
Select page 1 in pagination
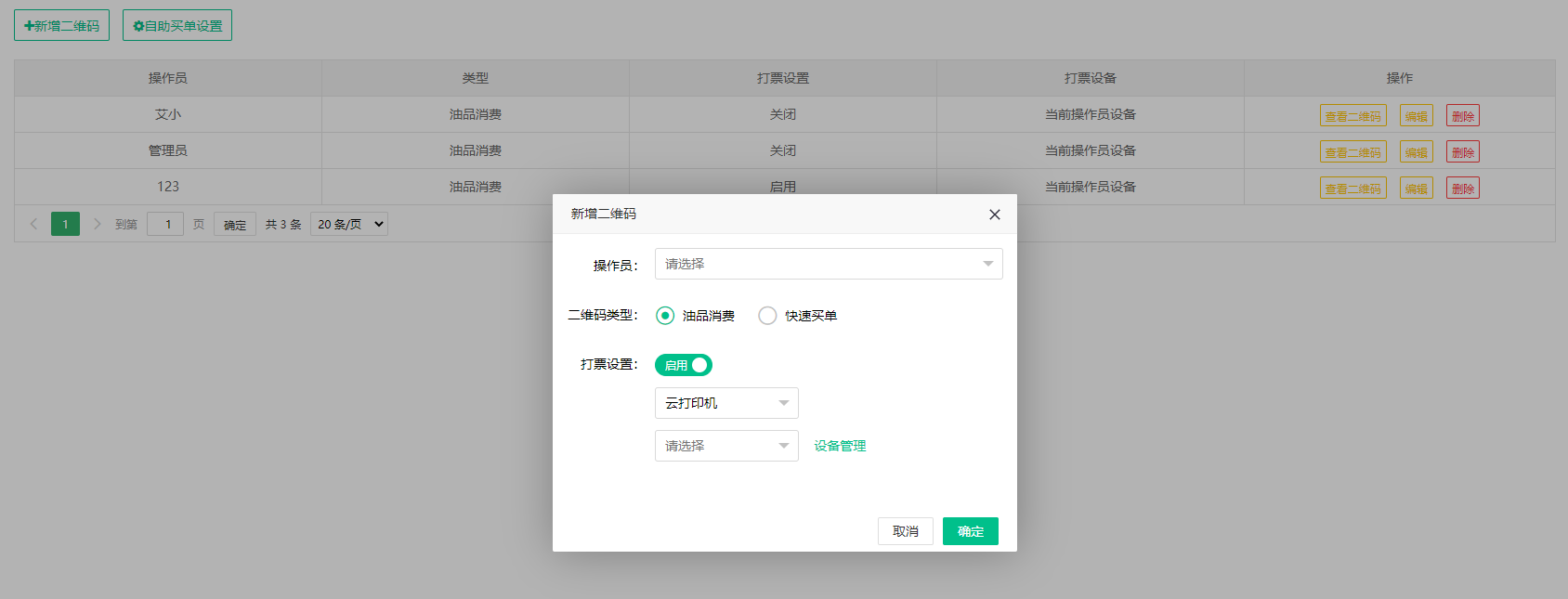[x=65, y=224]
